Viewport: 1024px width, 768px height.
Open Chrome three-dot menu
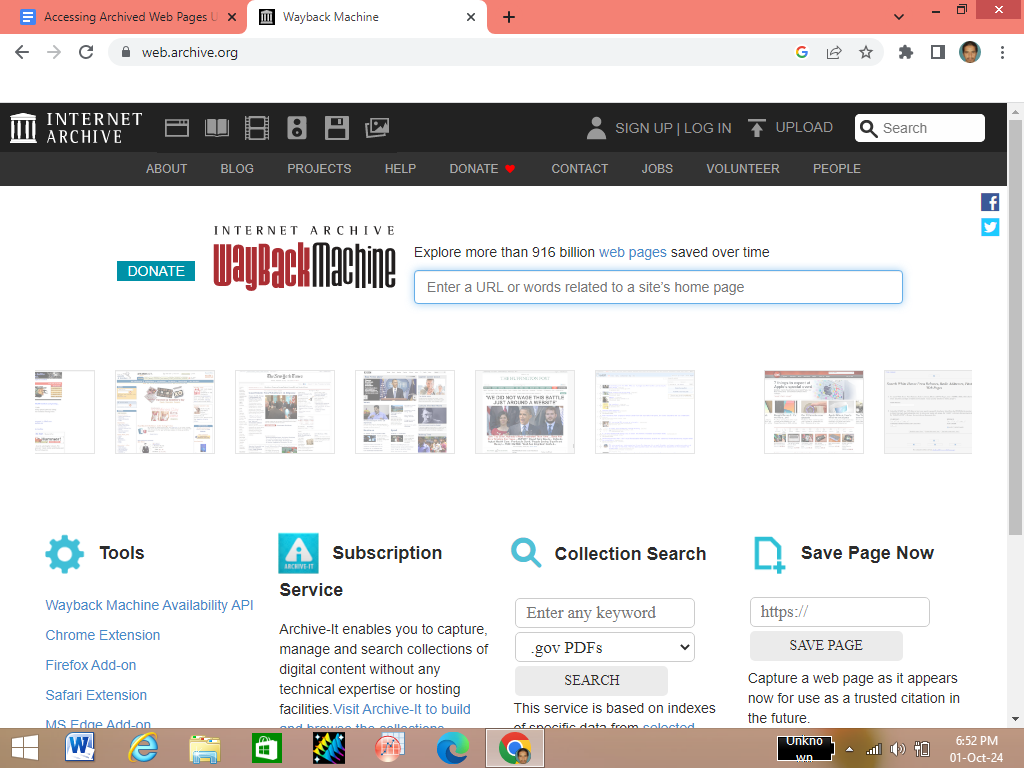1002,52
